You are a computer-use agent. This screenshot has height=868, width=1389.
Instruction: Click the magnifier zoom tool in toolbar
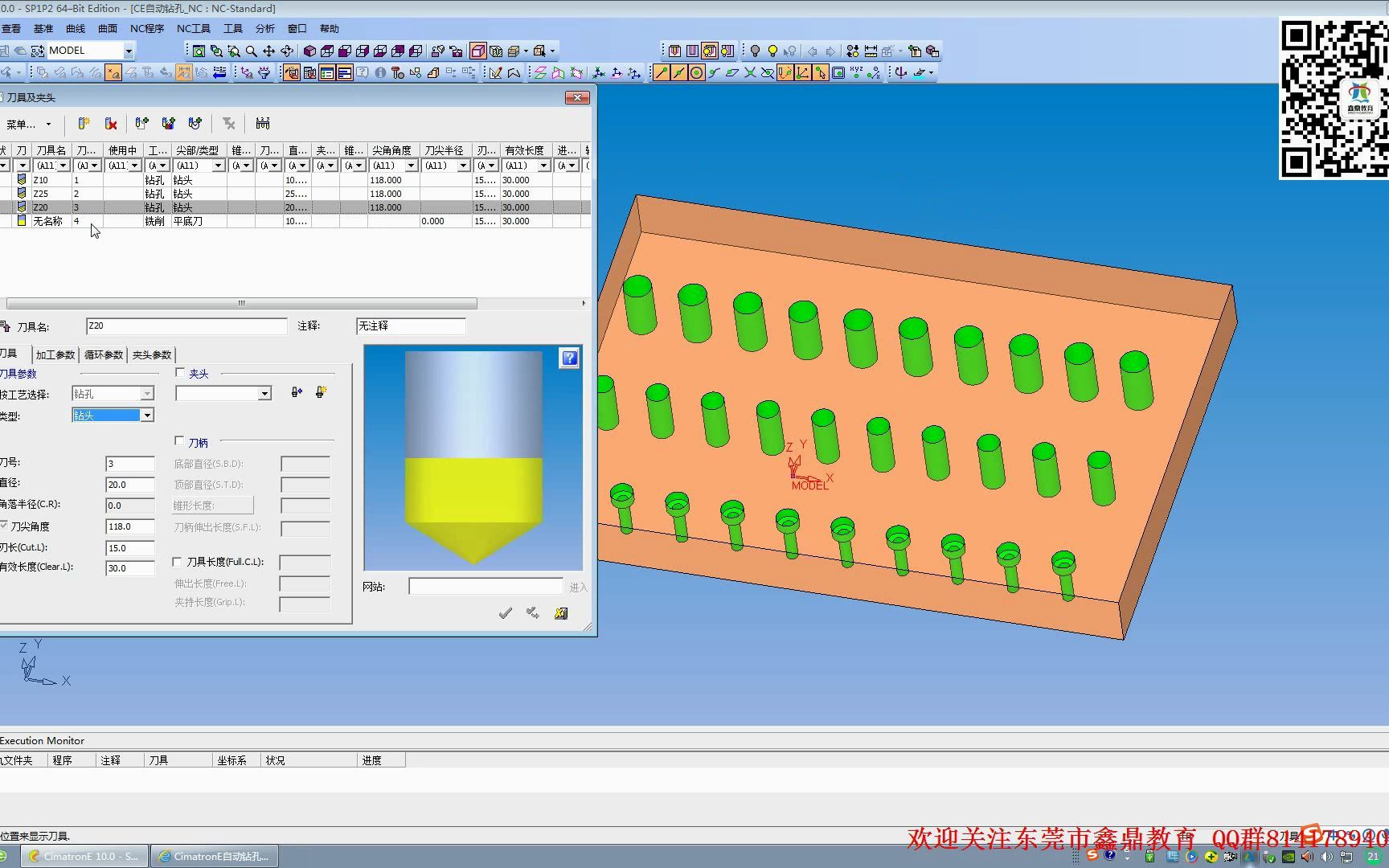(252, 51)
